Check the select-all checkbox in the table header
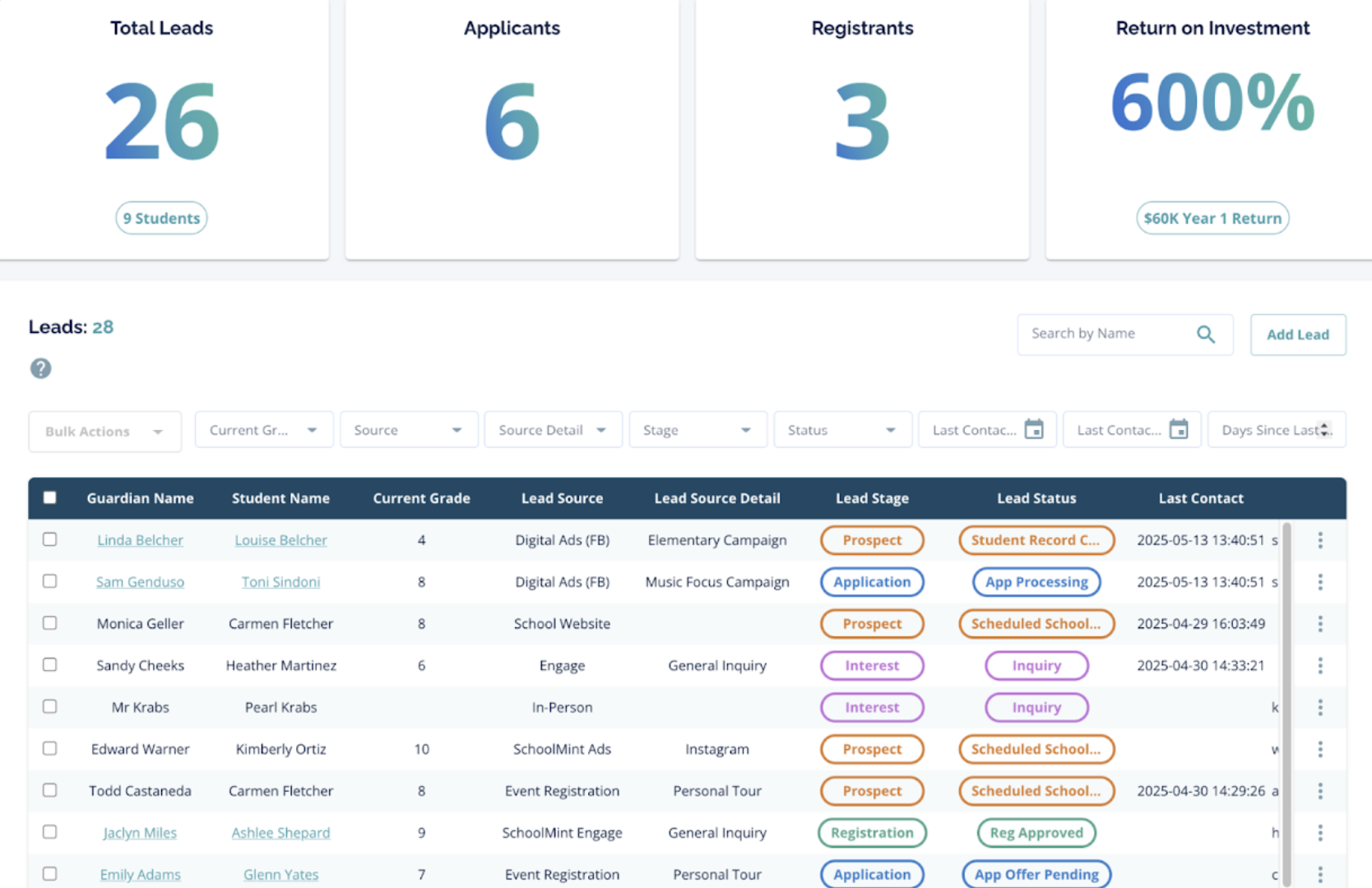This screenshot has width=1372, height=888. point(49,497)
